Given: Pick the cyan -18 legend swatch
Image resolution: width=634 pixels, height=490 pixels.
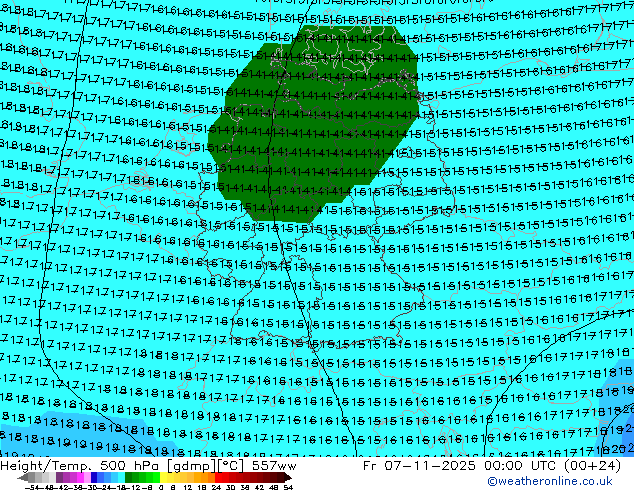Looking at the screenshot, I should click(122, 478).
